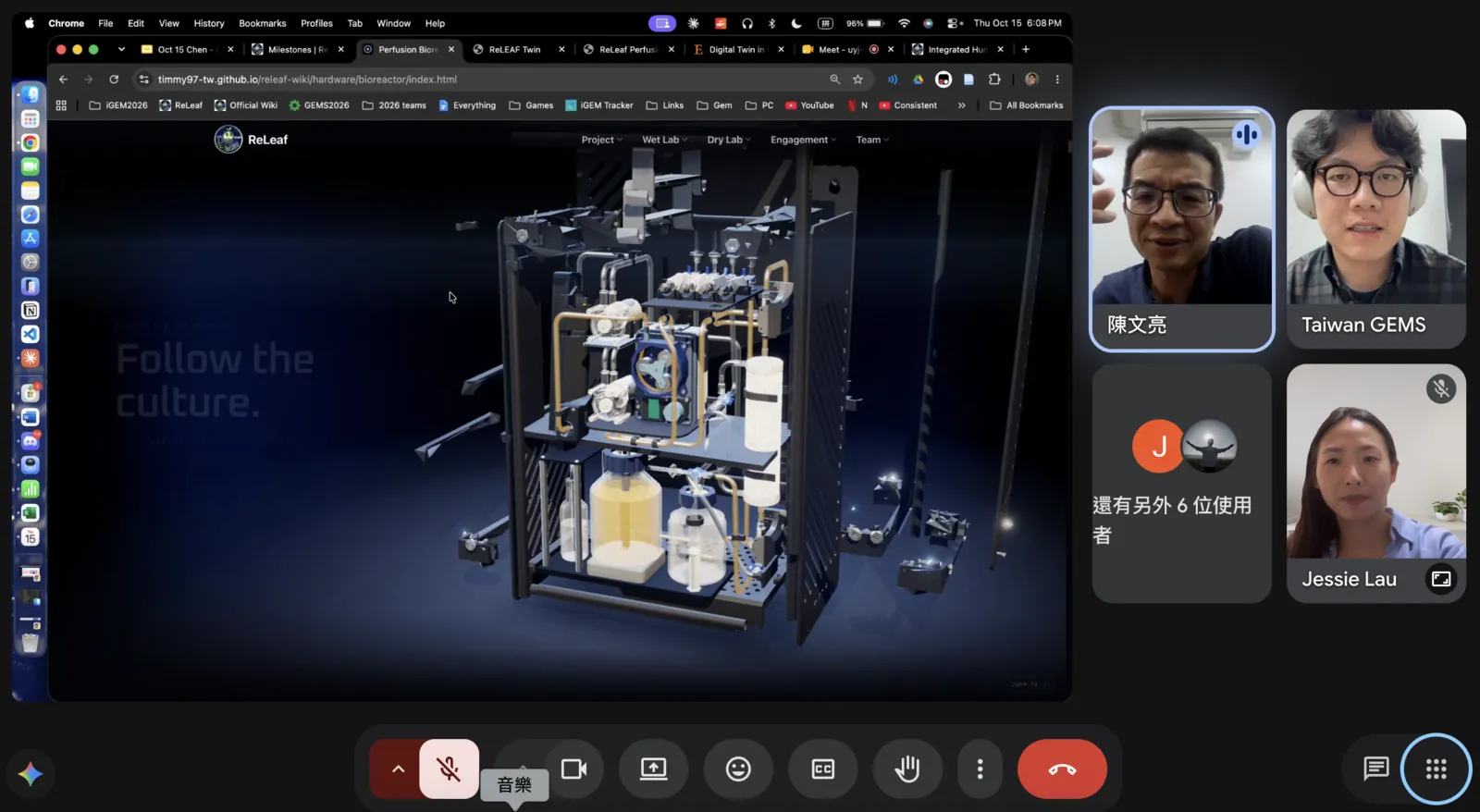Open the Apple menu
1480x812 pixels.
(x=30, y=23)
